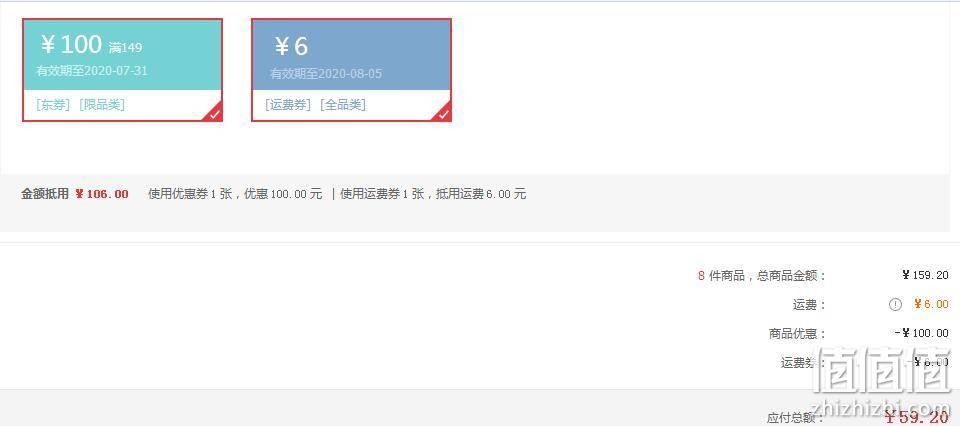Image resolution: width=960 pixels, height=426 pixels.
Task: Click the [运费券] tag label
Action: [x=288, y=105]
